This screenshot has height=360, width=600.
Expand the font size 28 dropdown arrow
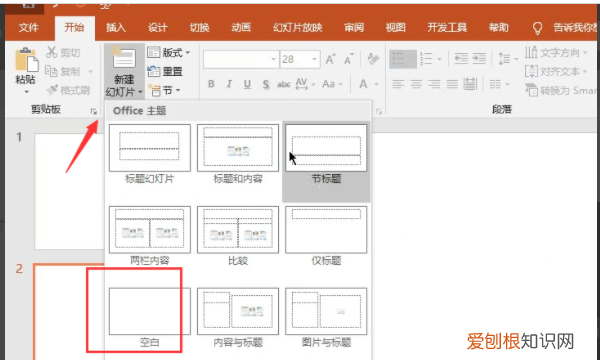click(x=314, y=59)
